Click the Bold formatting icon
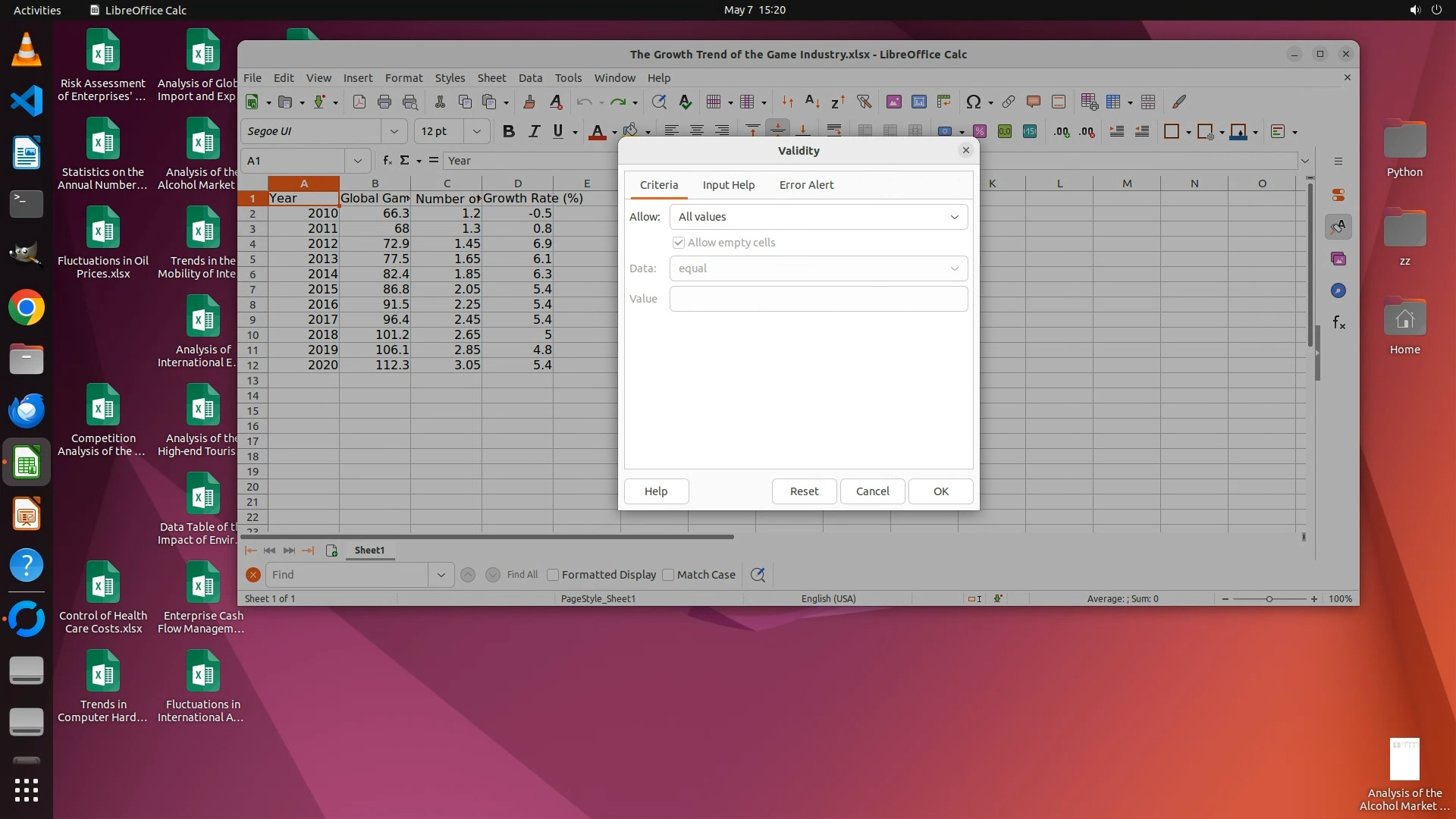Screen dimensions: 1456x819 coord(508,131)
